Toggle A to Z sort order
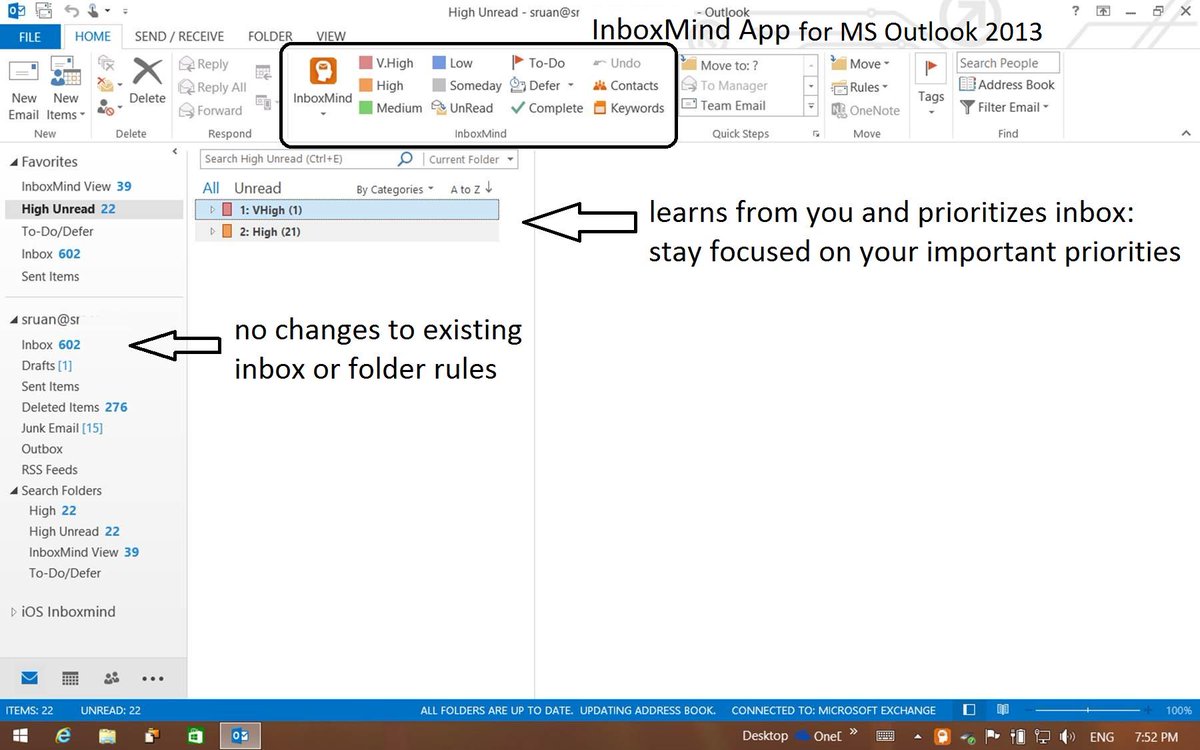This screenshot has width=1200, height=750. (x=472, y=189)
